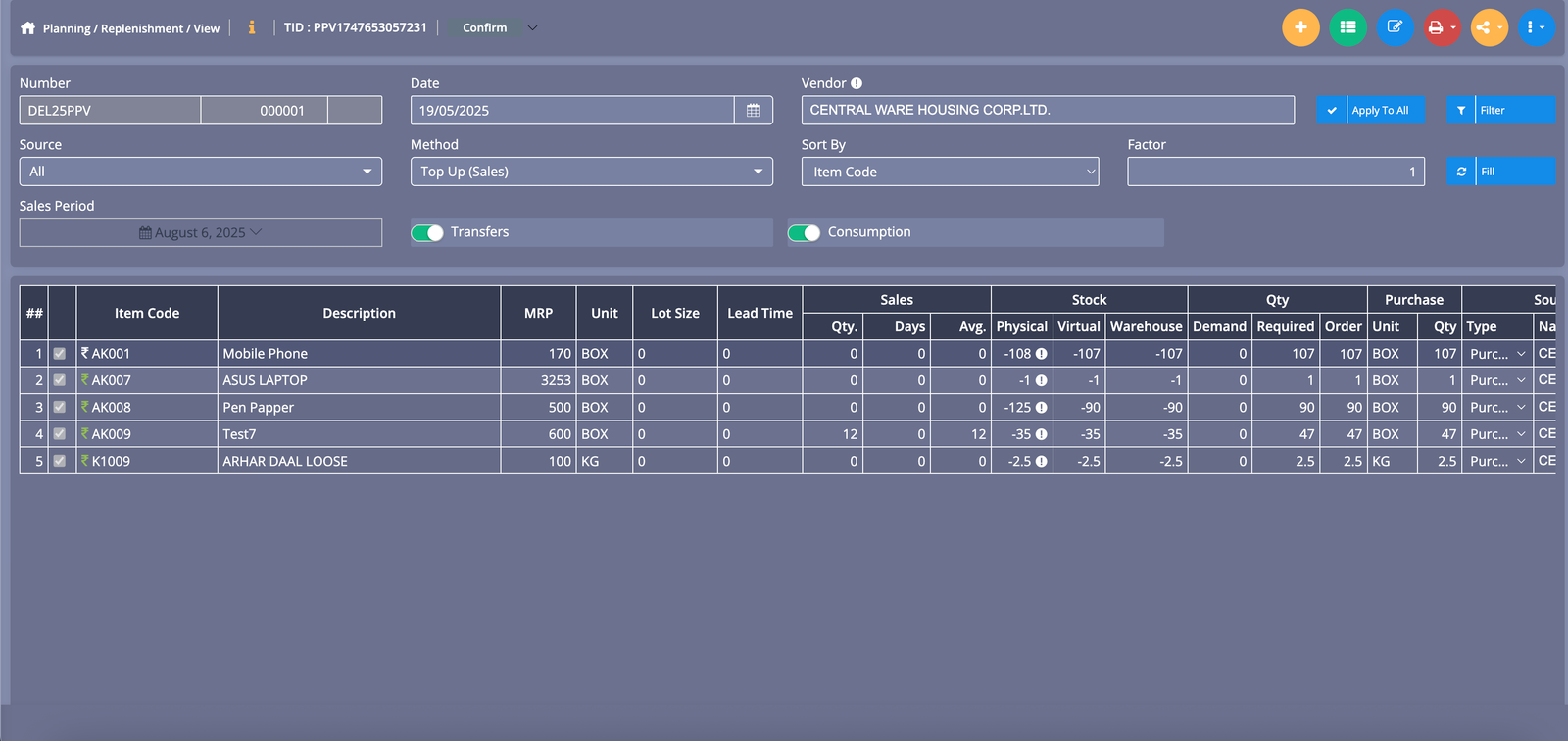
Task: Open the calendar icon beside Date field
Action: [x=754, y=111]
